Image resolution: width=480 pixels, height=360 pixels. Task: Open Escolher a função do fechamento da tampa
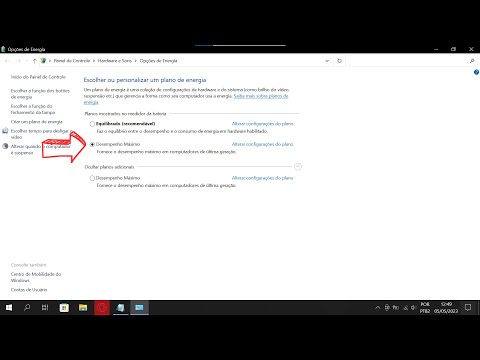33,109
